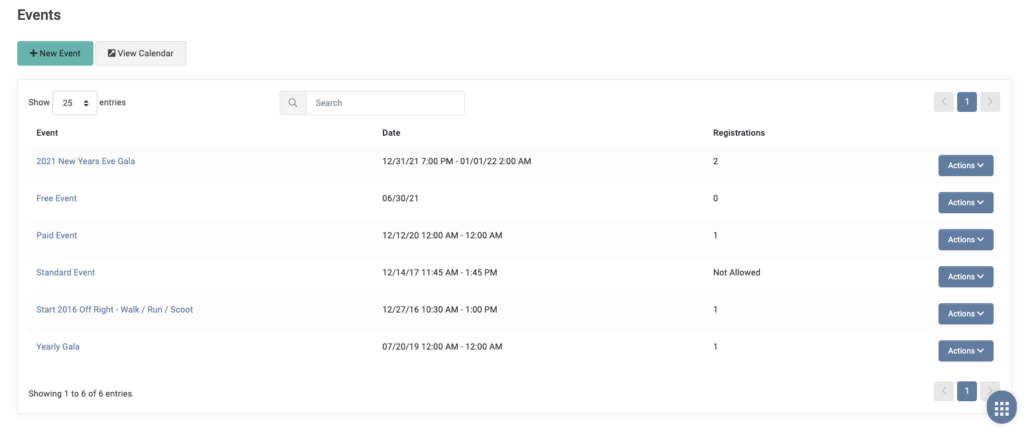Open the entries per page dropdown
Screen dimensions: 1024x431
tap(74, 103)
